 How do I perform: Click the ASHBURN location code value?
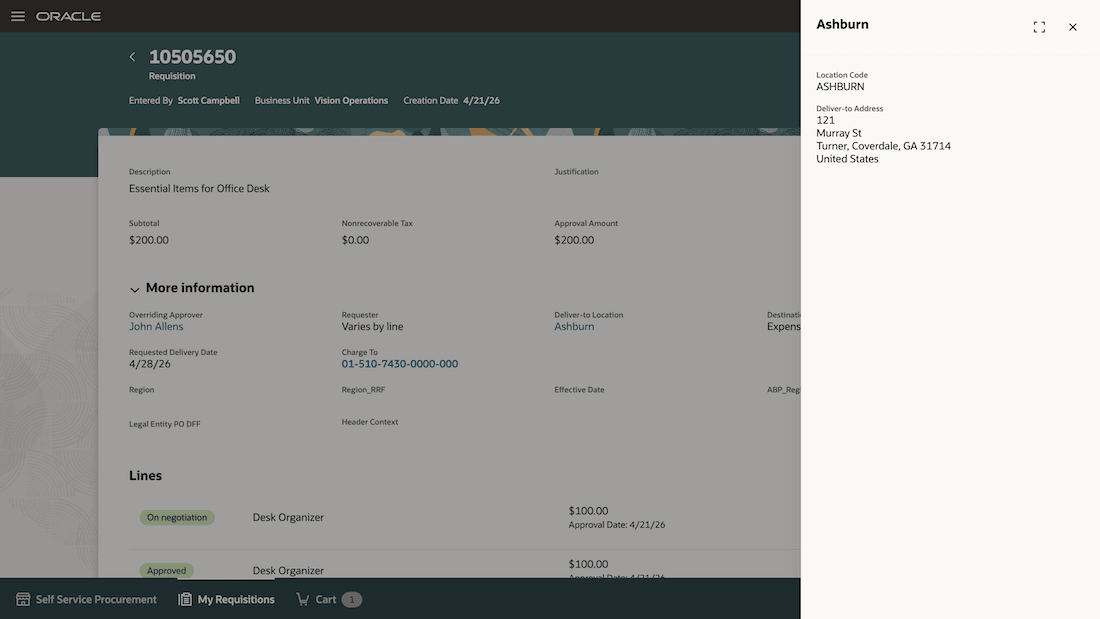coord(840,87)
